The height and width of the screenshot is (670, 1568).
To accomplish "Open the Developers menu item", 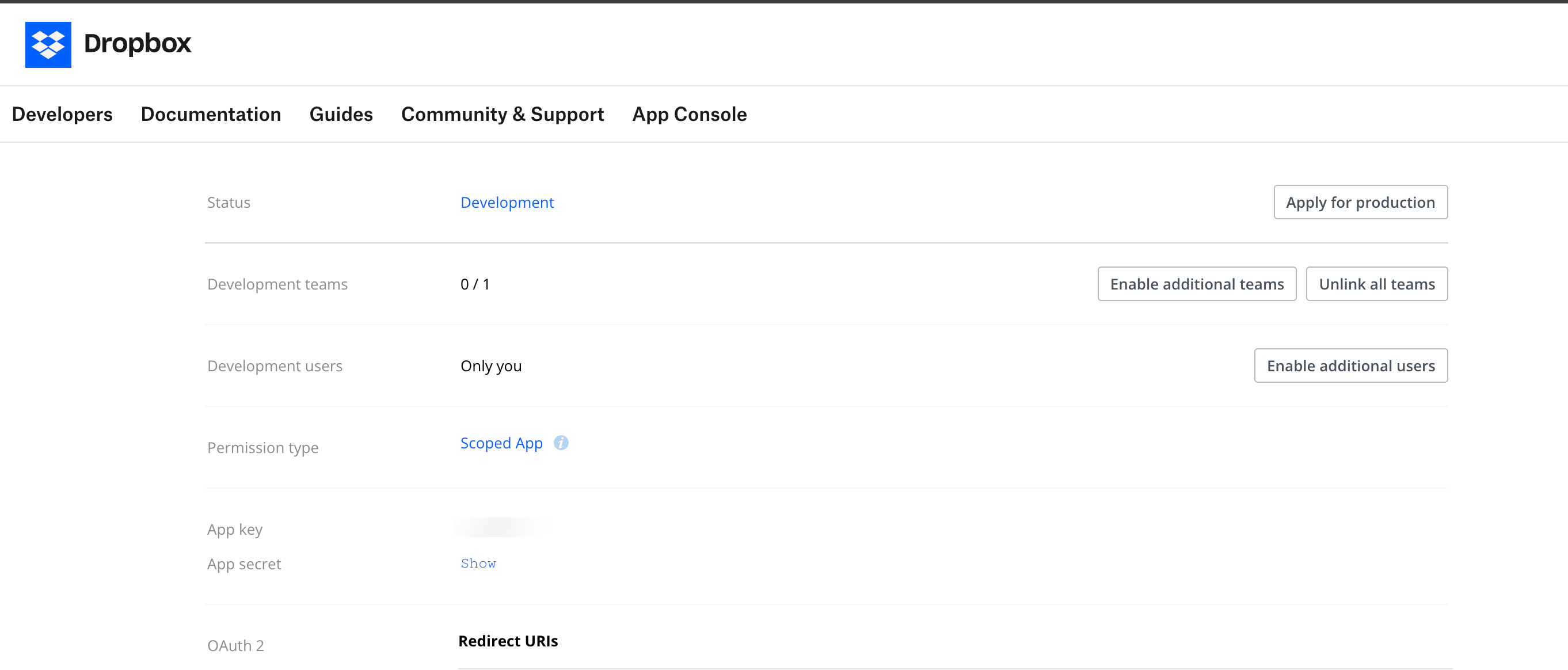I will (x=62, y=114).
